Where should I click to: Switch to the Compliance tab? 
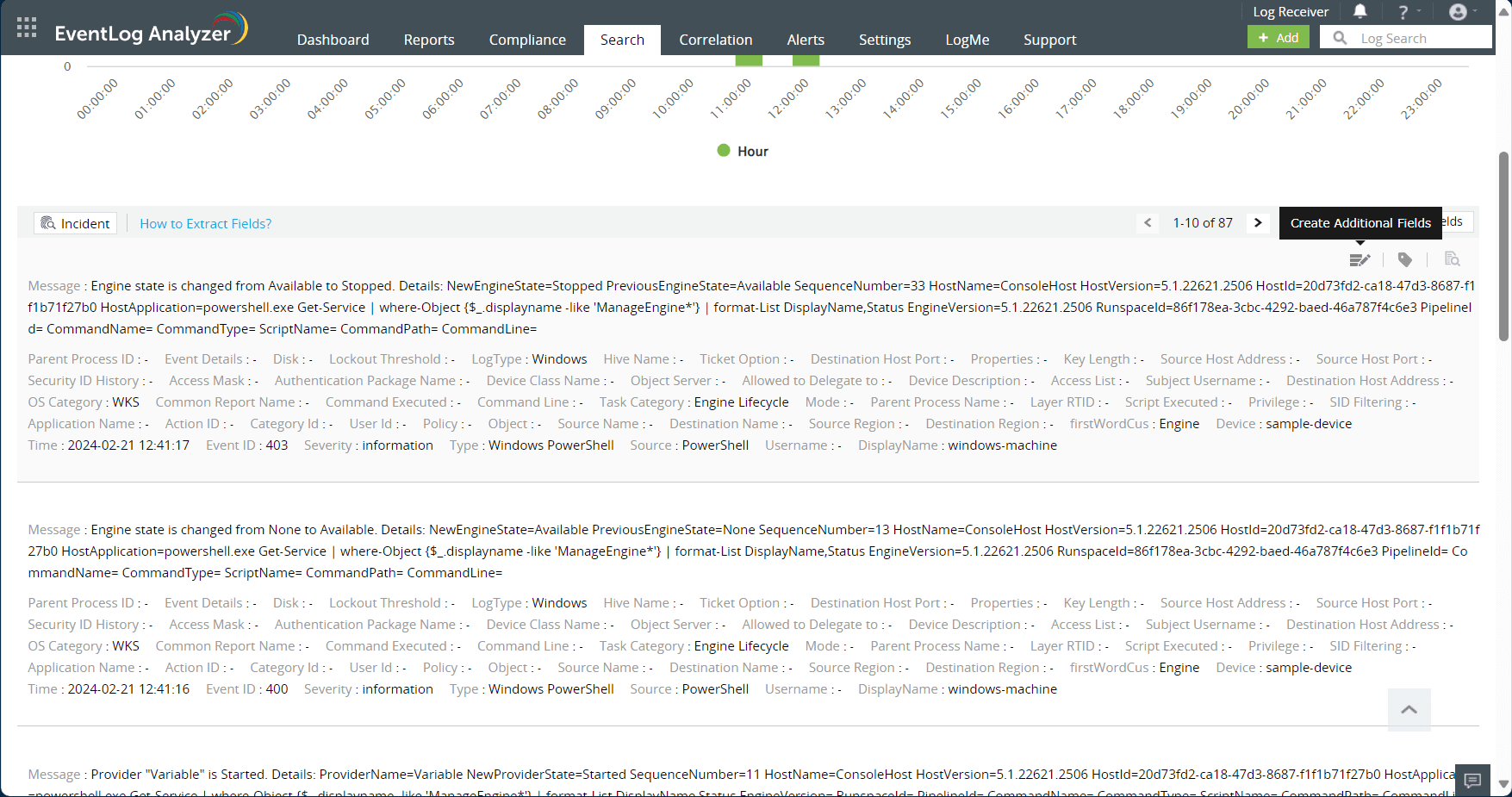[526, 40]
